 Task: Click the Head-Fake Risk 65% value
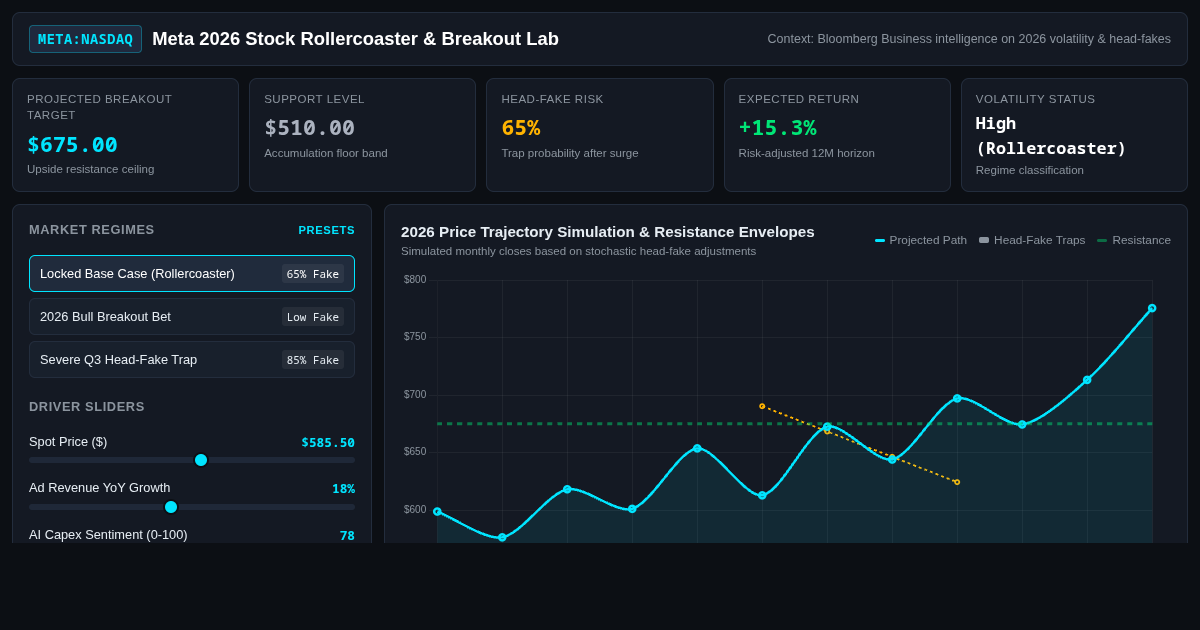tap(520, 128)
